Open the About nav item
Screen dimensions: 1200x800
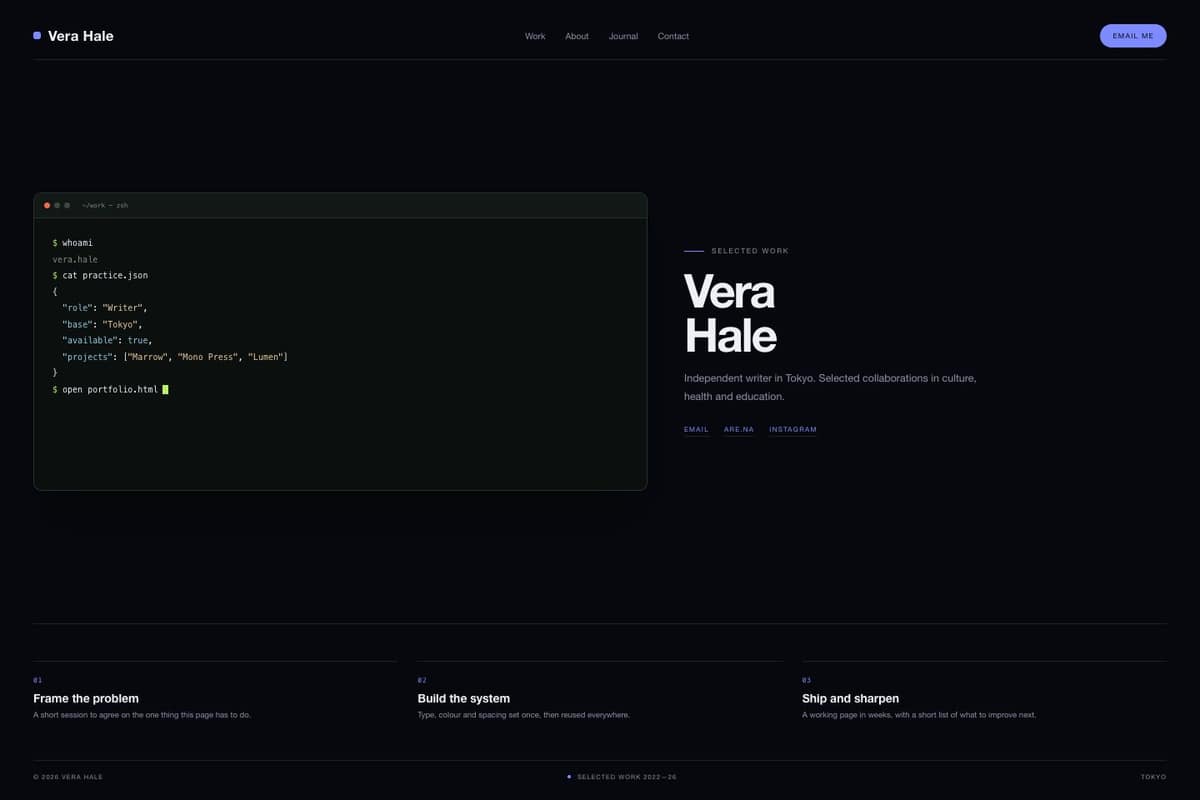(577, 36)
